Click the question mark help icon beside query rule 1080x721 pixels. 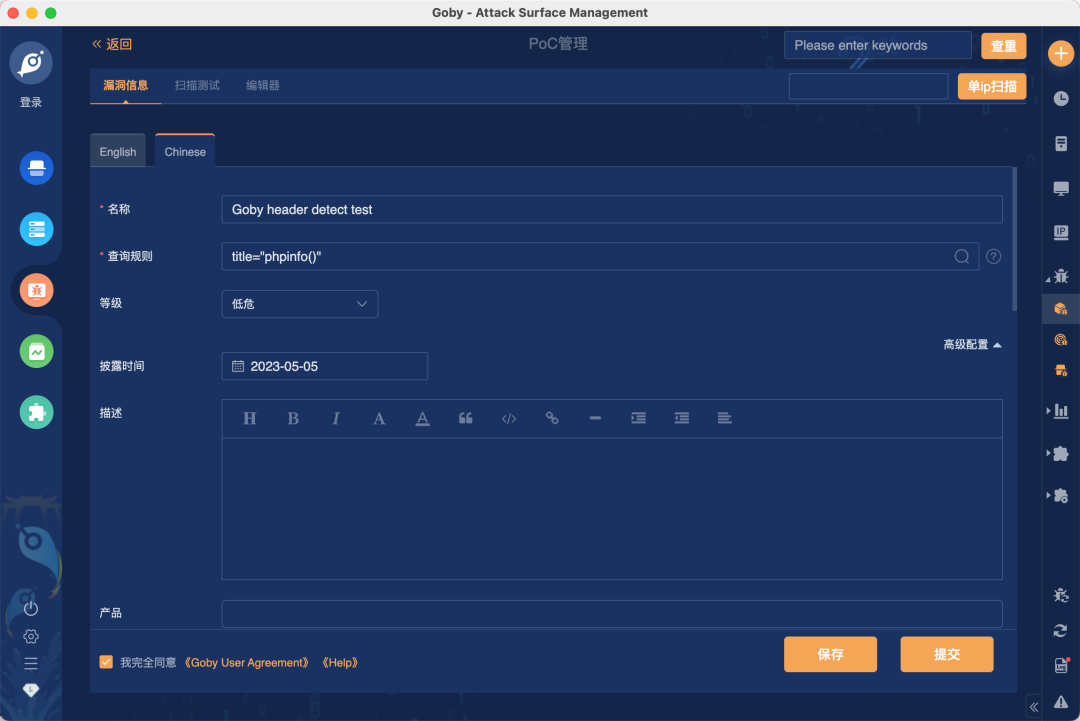(993, 256)
